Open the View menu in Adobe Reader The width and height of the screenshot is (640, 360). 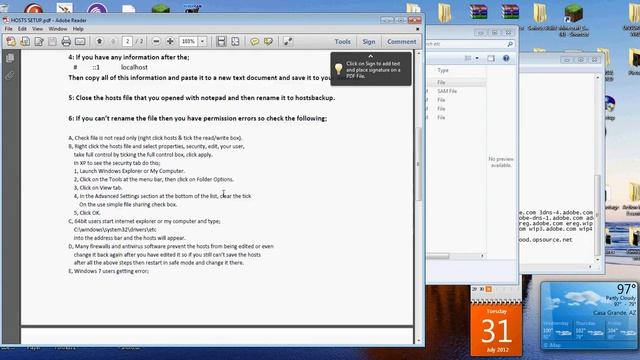click(37, 29)
